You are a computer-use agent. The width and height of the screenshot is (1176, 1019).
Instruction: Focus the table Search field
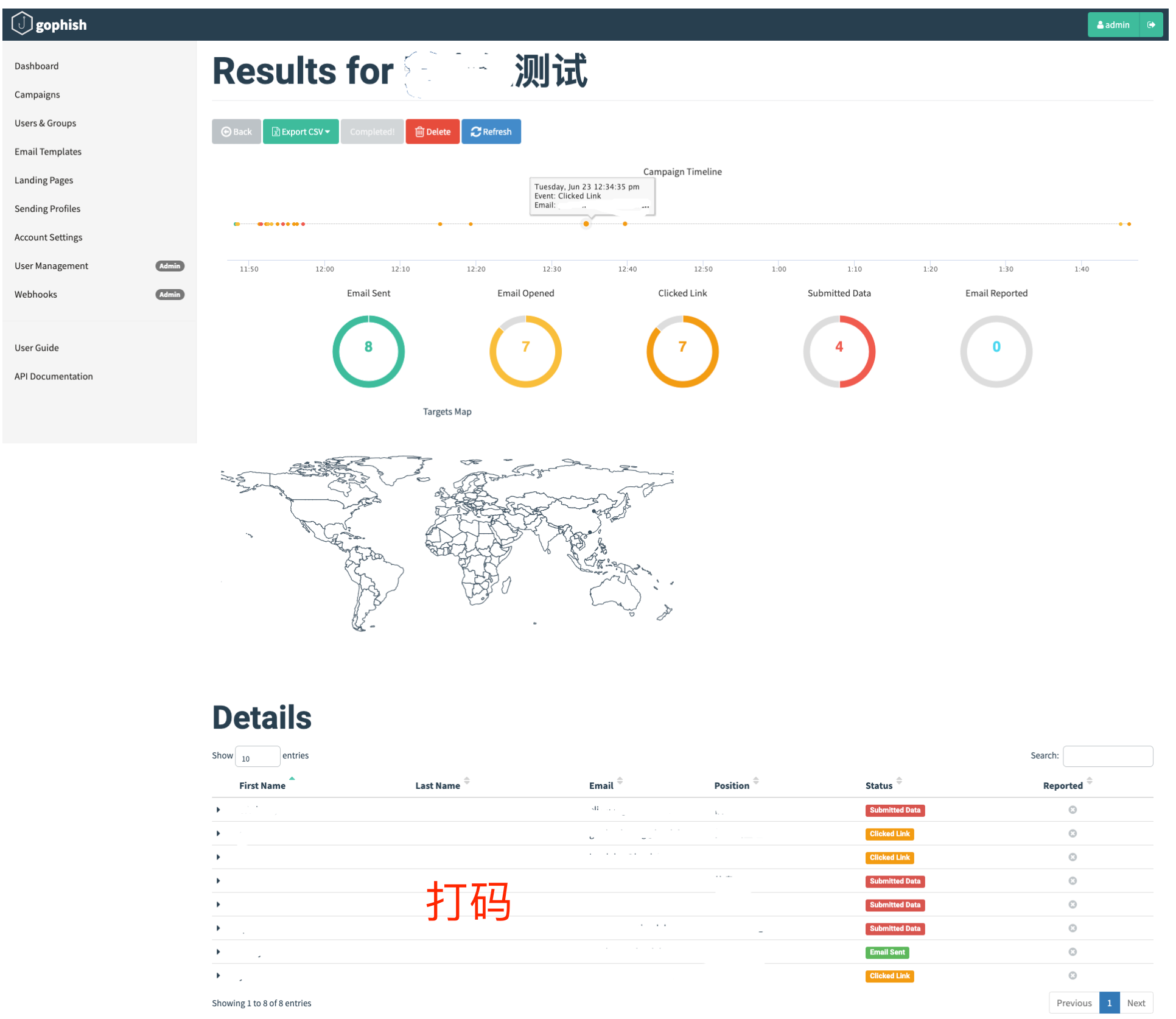click(x=1108, y=756)
